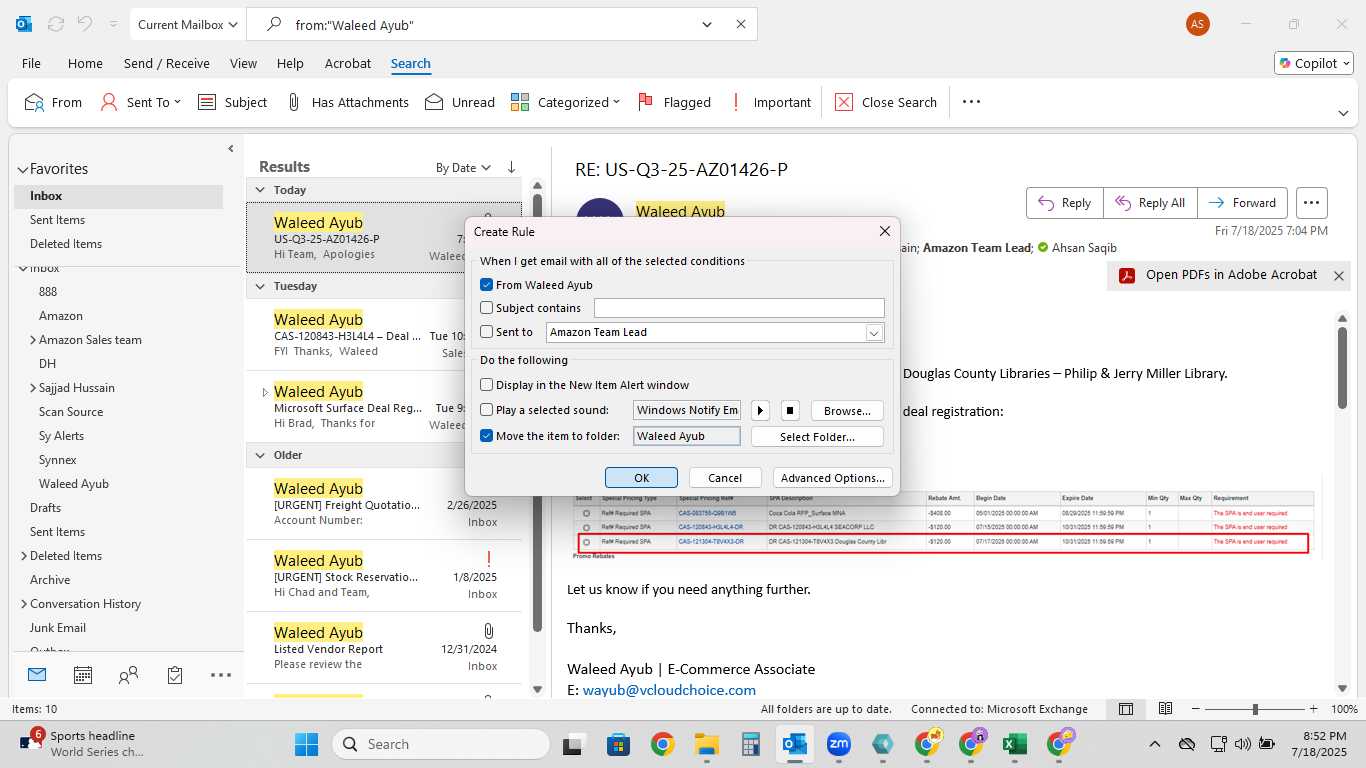Filter results by Unread mail

click(460, 102)
